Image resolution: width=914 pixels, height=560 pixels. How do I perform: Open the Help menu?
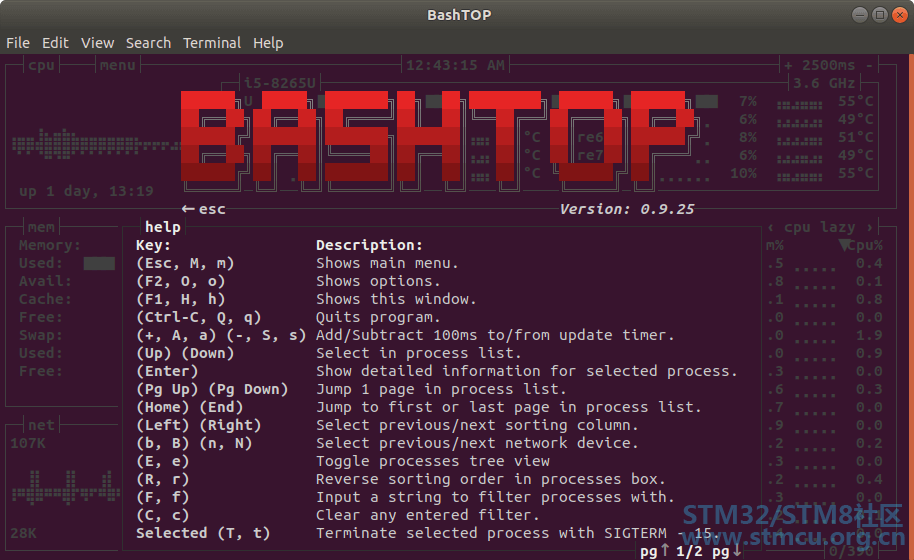pyautogui.click(x=268, y=43)
